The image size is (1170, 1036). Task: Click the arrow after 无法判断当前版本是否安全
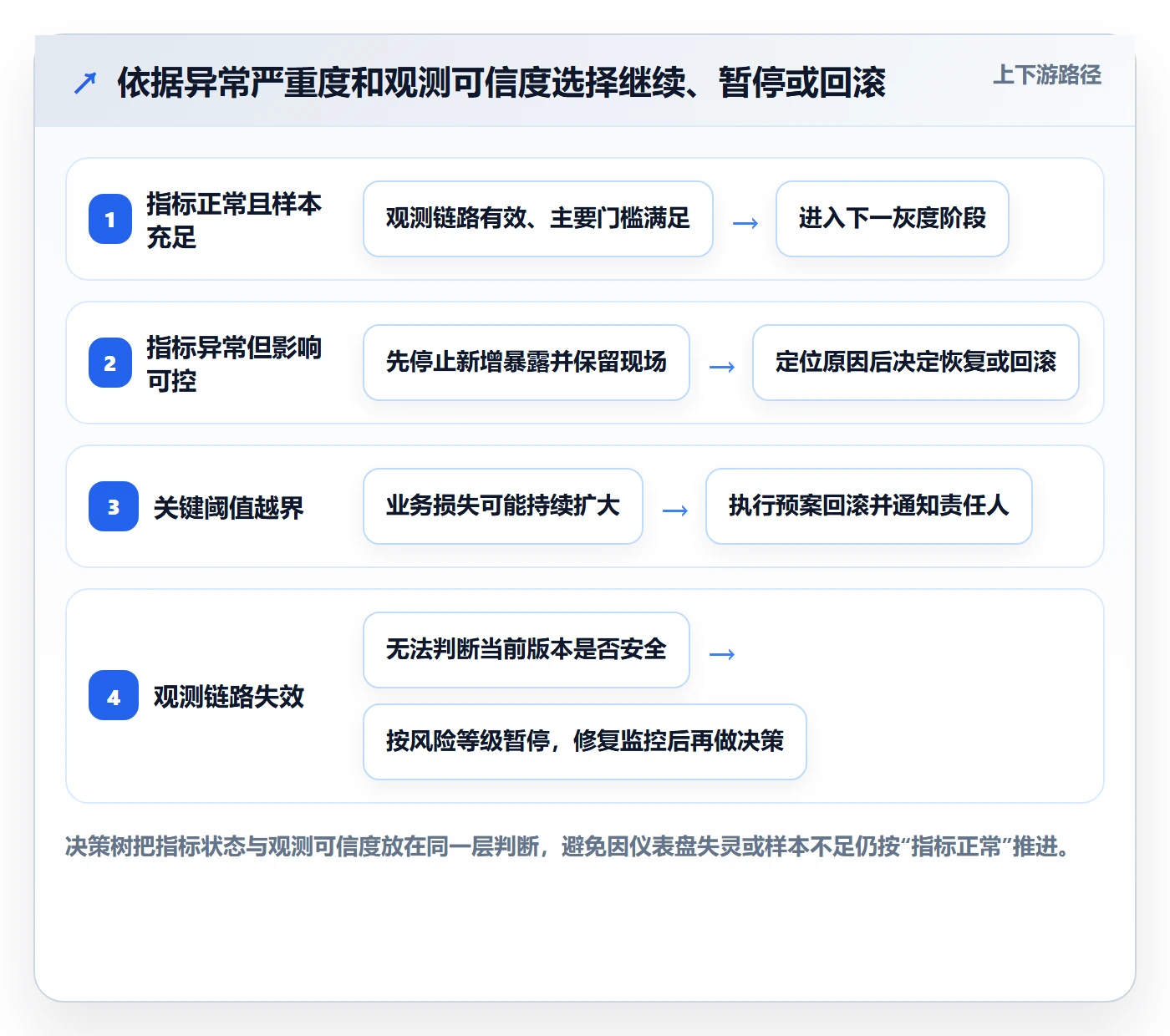click(x=722, y=654)
